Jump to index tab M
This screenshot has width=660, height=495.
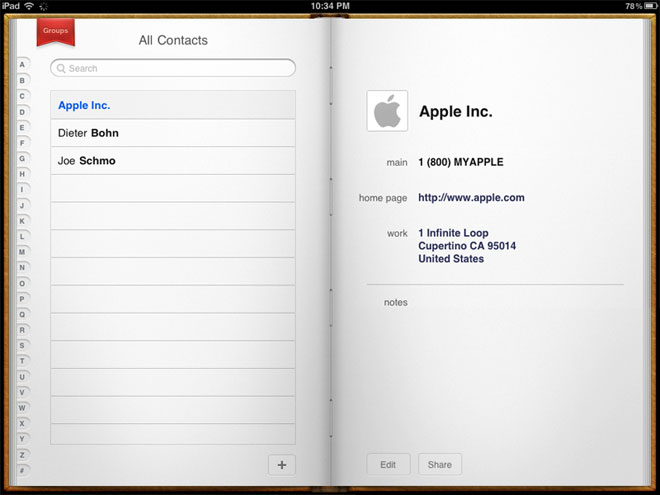point(22,252)
